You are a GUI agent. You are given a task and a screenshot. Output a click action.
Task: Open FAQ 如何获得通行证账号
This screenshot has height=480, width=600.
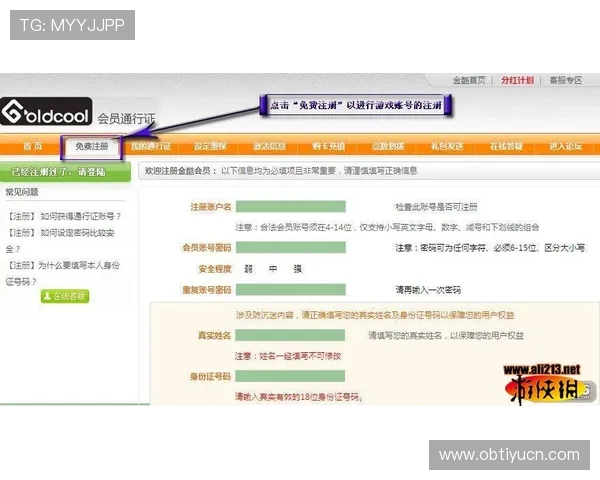coord(64,216)
